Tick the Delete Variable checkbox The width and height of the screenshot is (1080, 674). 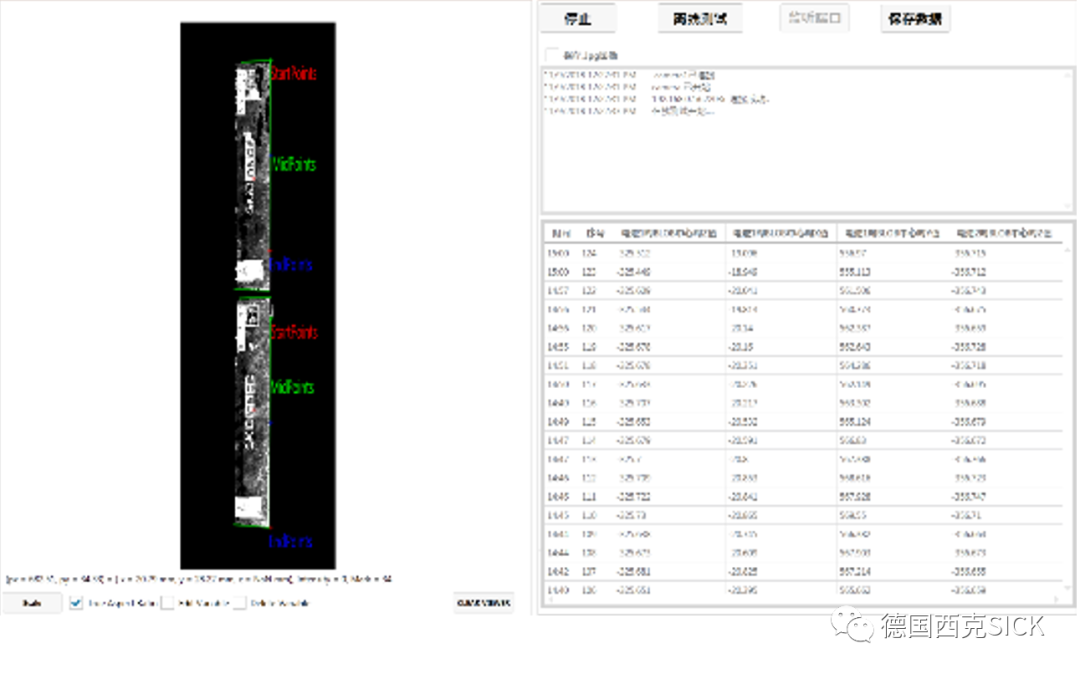pyautogui.click(x=240, y=603)
